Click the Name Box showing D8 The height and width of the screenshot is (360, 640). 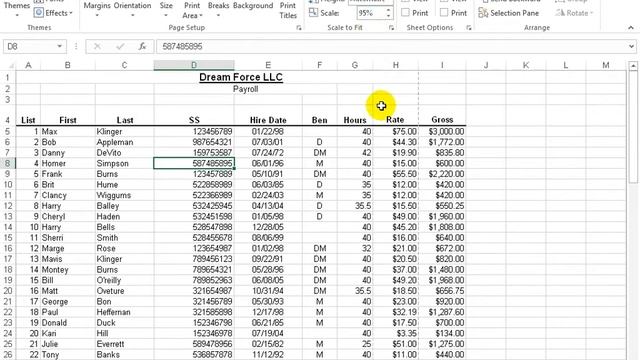30,47
